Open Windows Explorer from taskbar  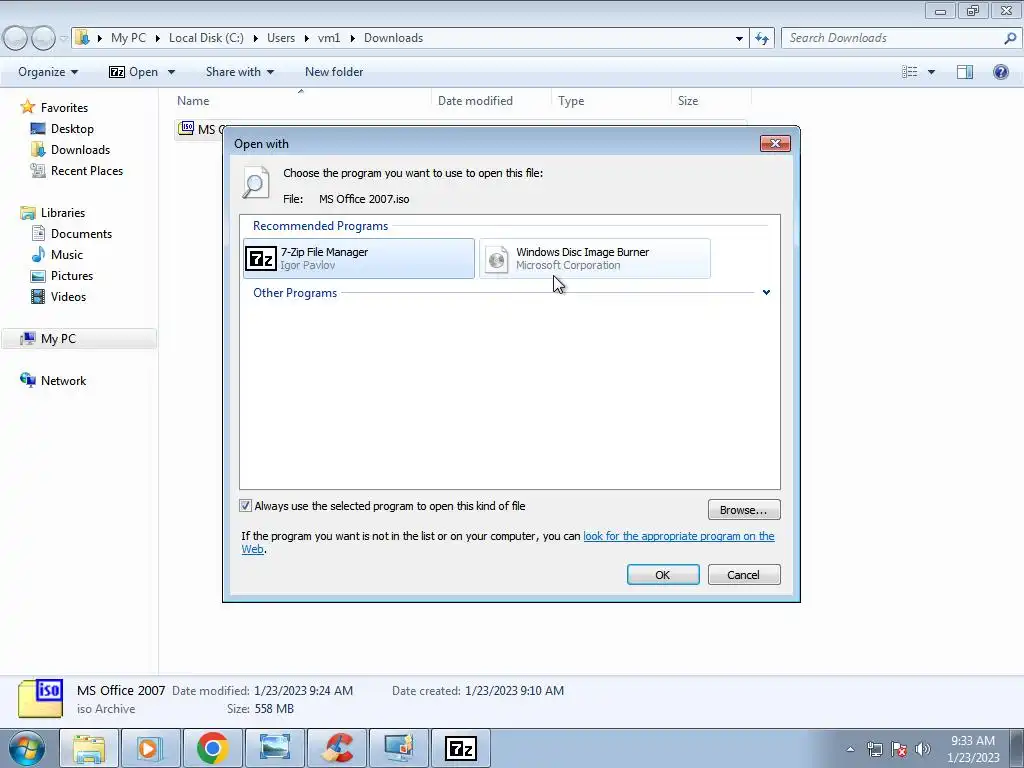(x=88, y=748)
